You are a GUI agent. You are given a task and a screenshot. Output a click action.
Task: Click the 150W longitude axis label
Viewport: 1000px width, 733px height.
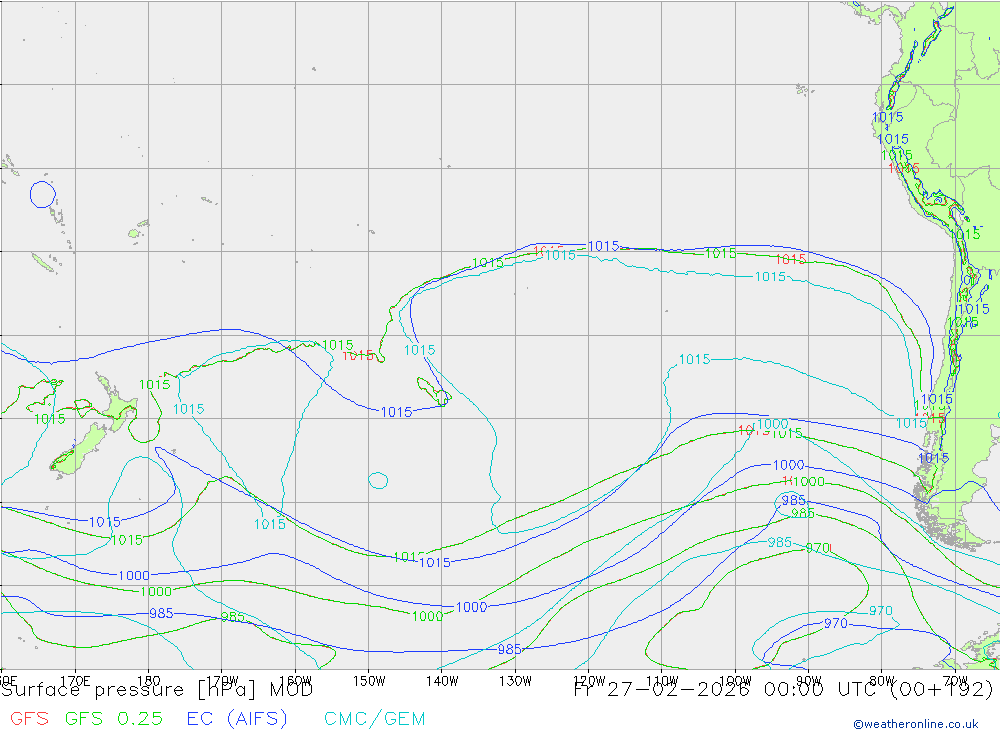tap(369, 681)
